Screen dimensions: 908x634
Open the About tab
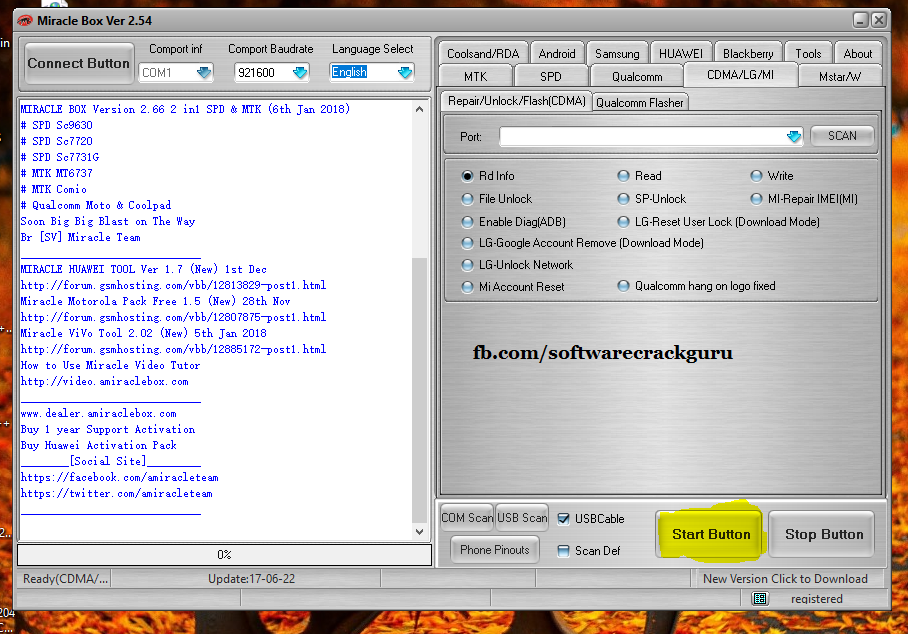[x=858, y=53]
